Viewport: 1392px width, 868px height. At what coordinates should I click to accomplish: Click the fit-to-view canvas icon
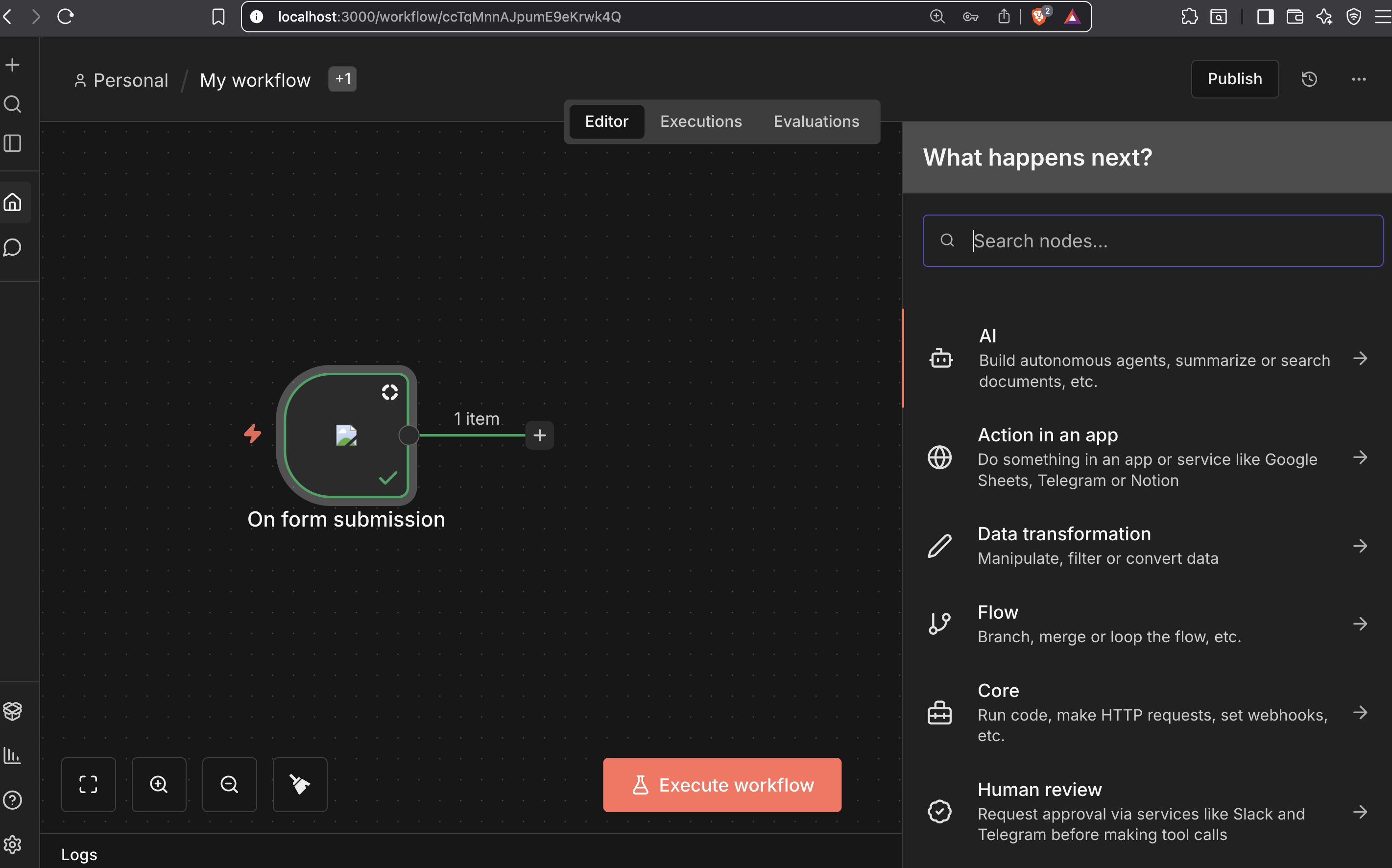88,784
